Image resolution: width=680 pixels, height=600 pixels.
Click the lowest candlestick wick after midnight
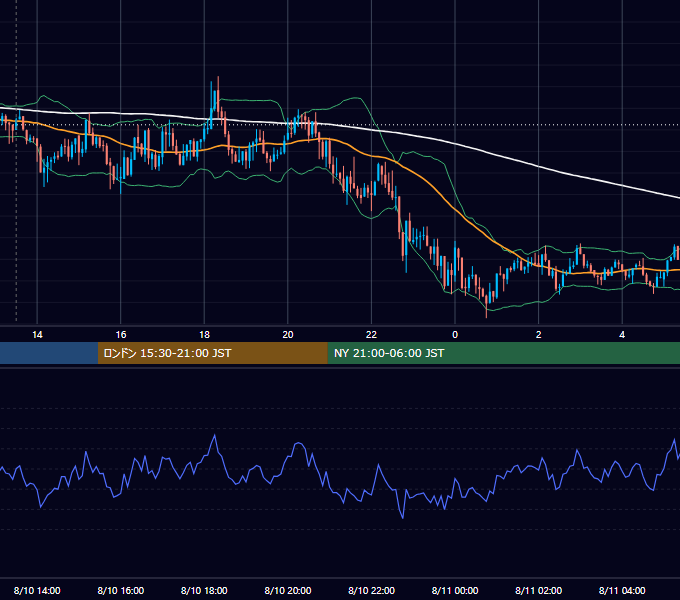(487, 308)
